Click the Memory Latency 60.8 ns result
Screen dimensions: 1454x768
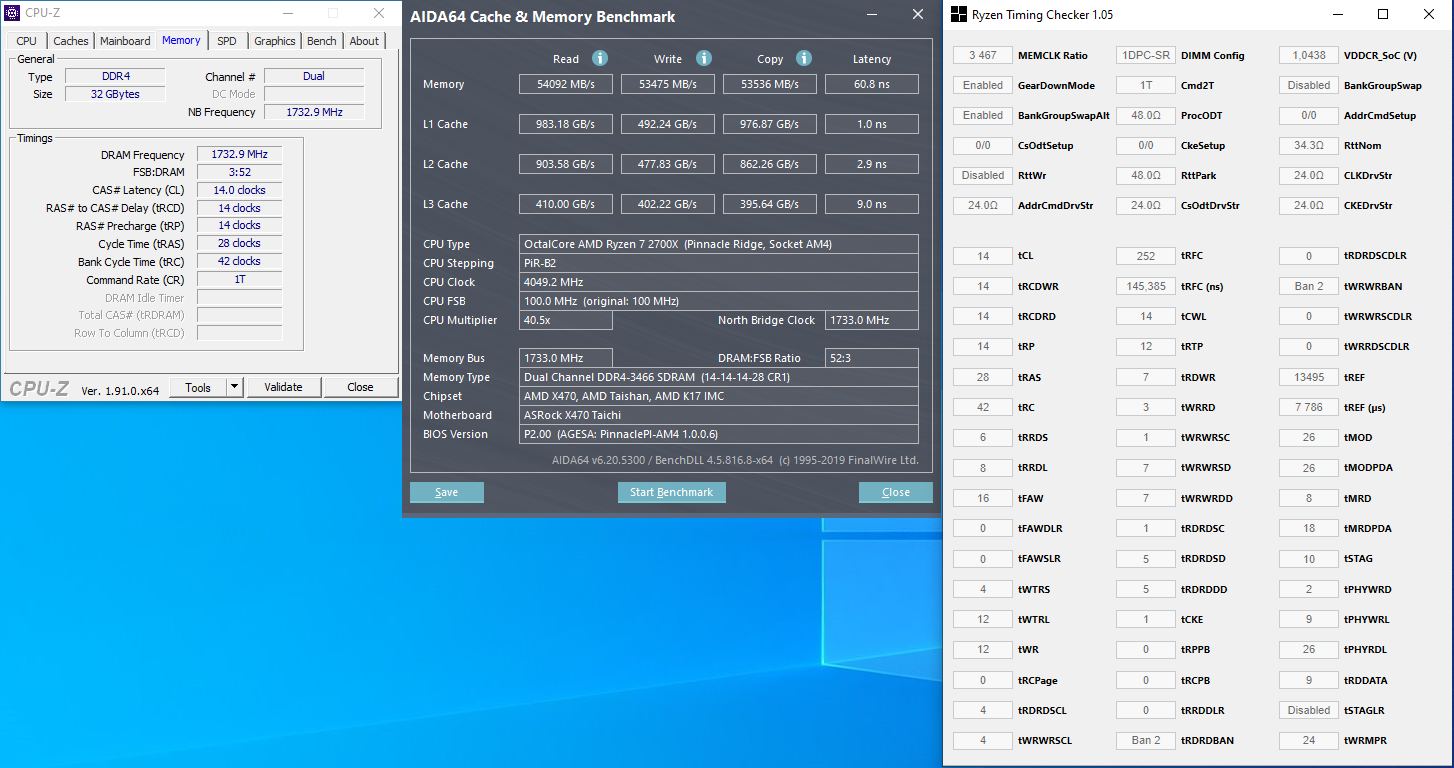pos(872,84)
